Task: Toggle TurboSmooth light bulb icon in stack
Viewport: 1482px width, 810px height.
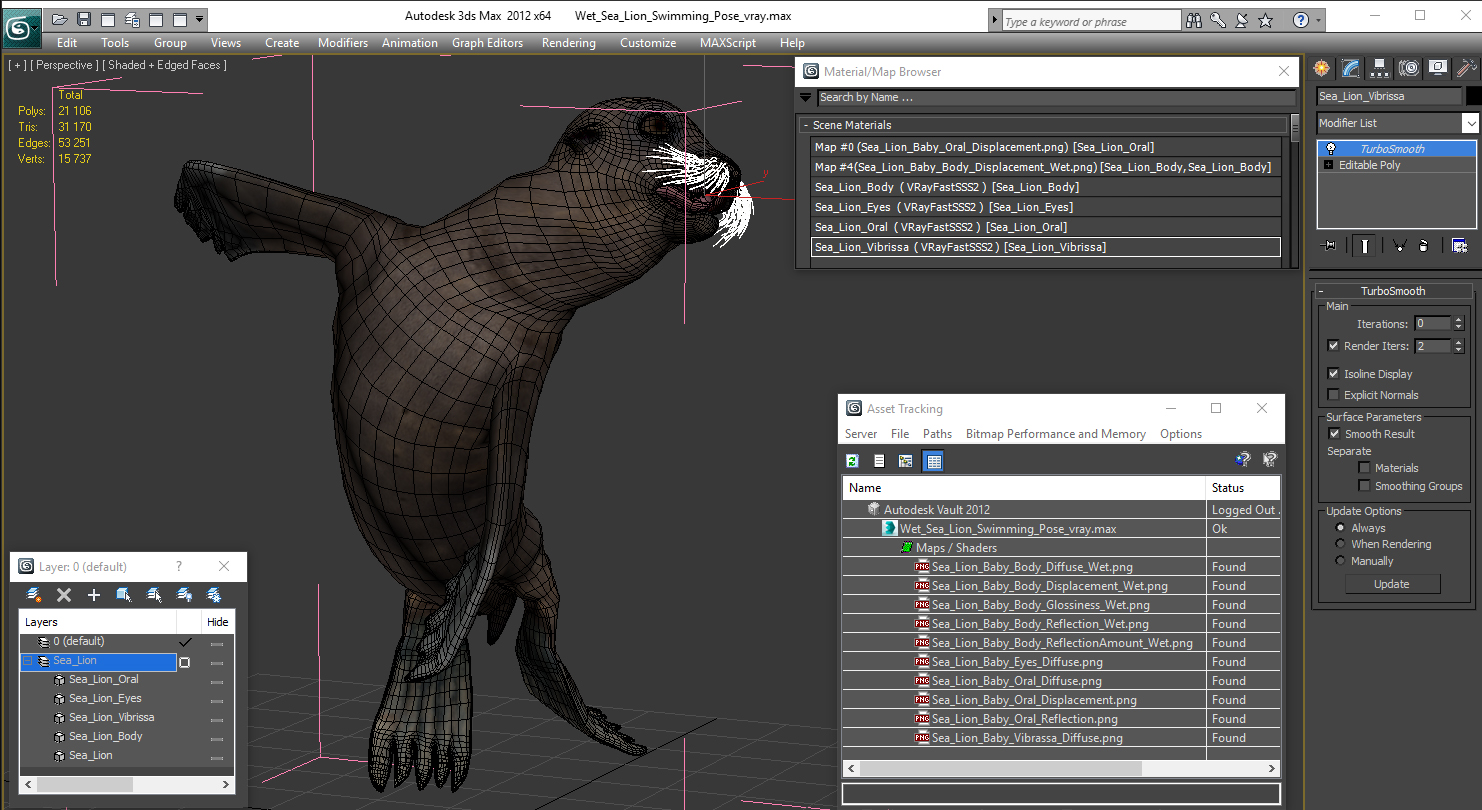Action: click(1330, 149)
